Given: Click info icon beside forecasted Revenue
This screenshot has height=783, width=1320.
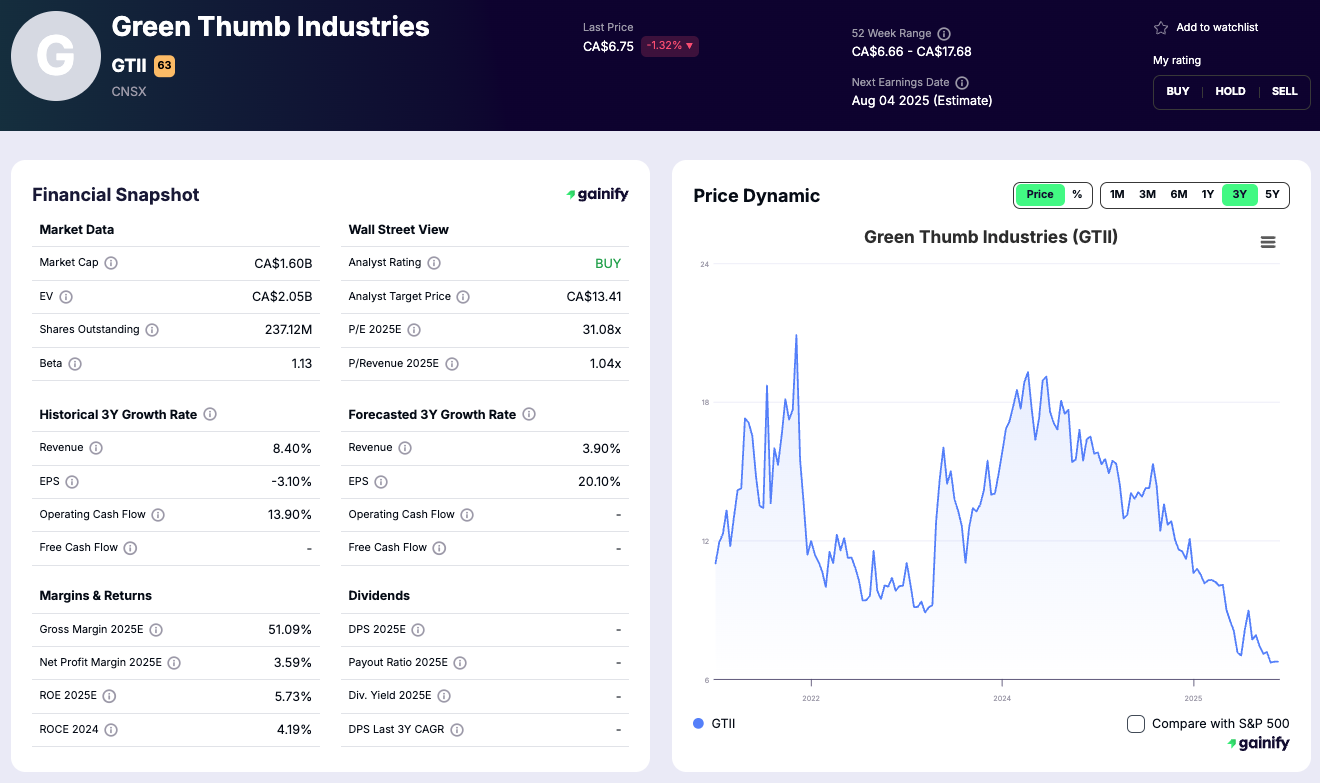Looking at the screenshot, I should (x=405, y=448).
